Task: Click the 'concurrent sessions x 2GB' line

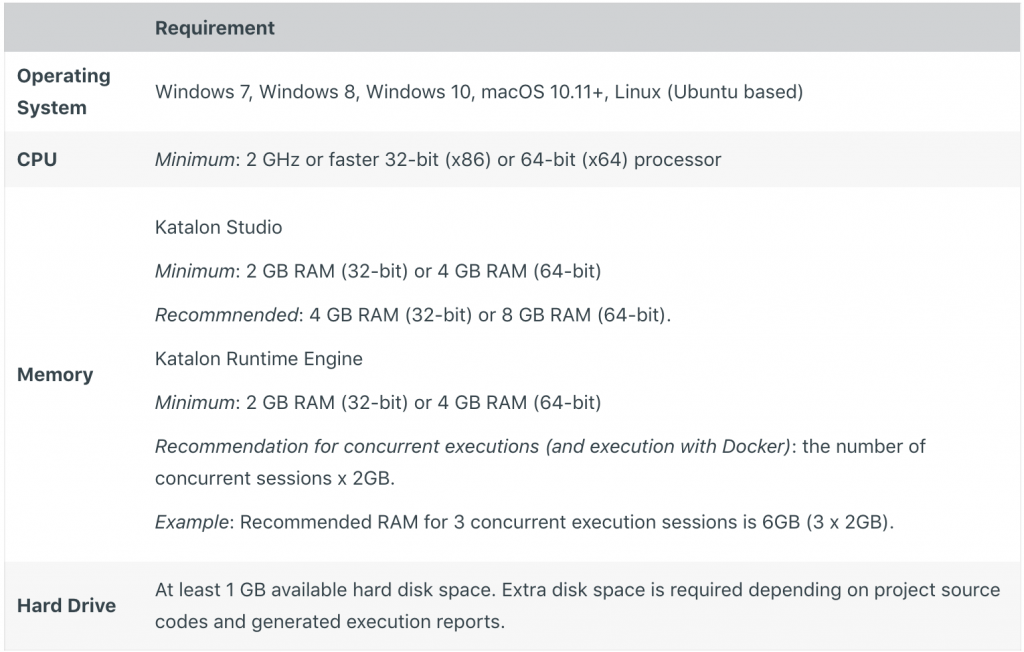Action: coord(275,478)
